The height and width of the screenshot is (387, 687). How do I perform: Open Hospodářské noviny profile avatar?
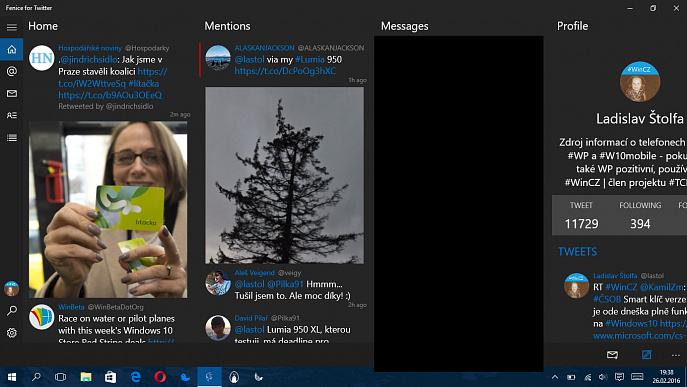point(42,57)
